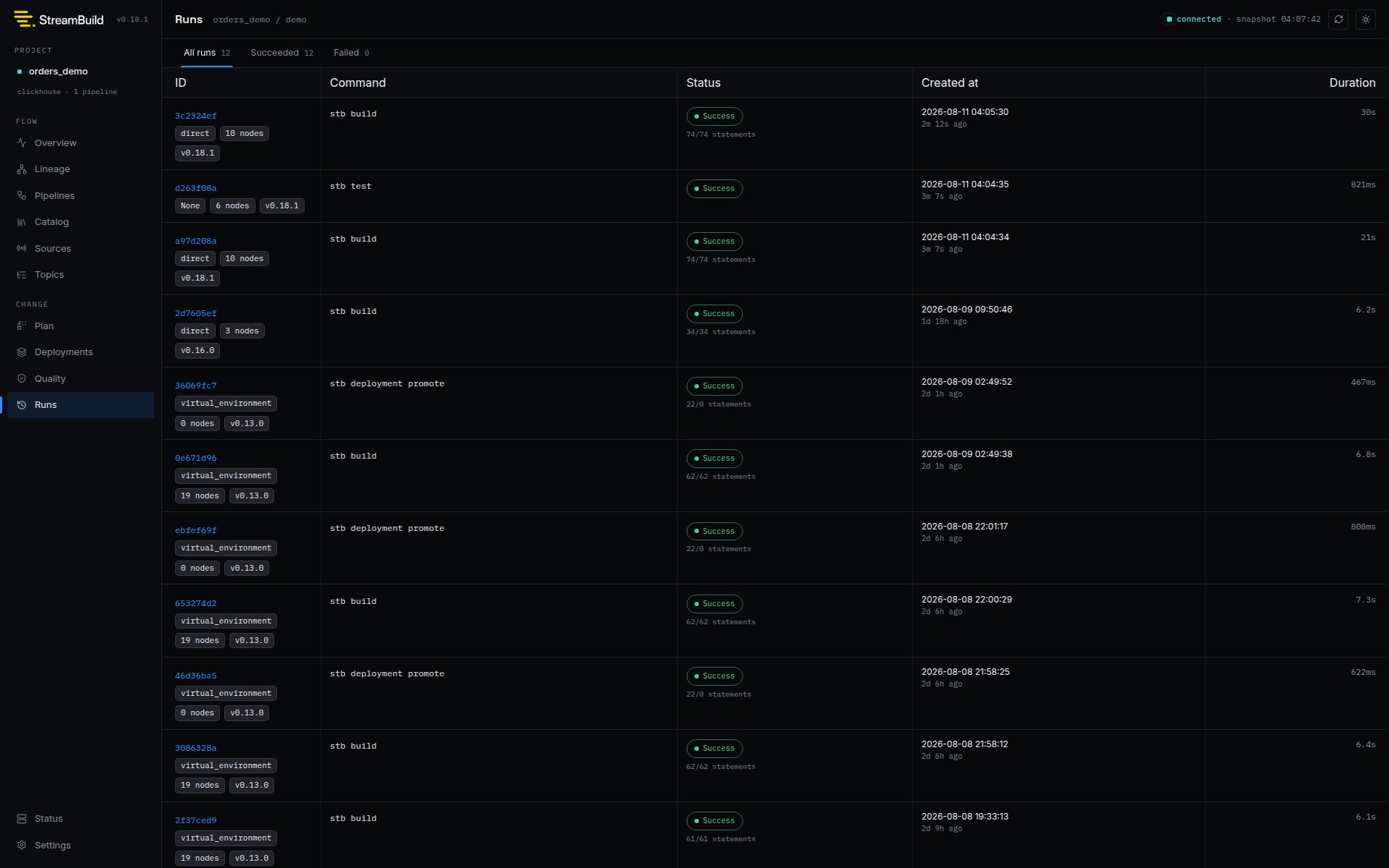Image resolution: width=1389 pixels, height=868 pixels.
Task: Click the 'v0.16.0' version tag
Action: coord(197,351)
